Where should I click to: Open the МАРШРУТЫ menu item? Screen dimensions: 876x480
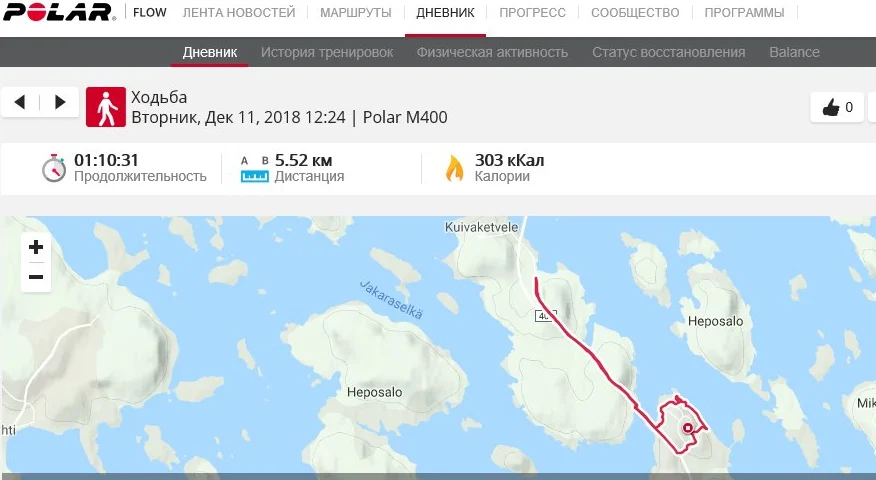pos(356,12)
